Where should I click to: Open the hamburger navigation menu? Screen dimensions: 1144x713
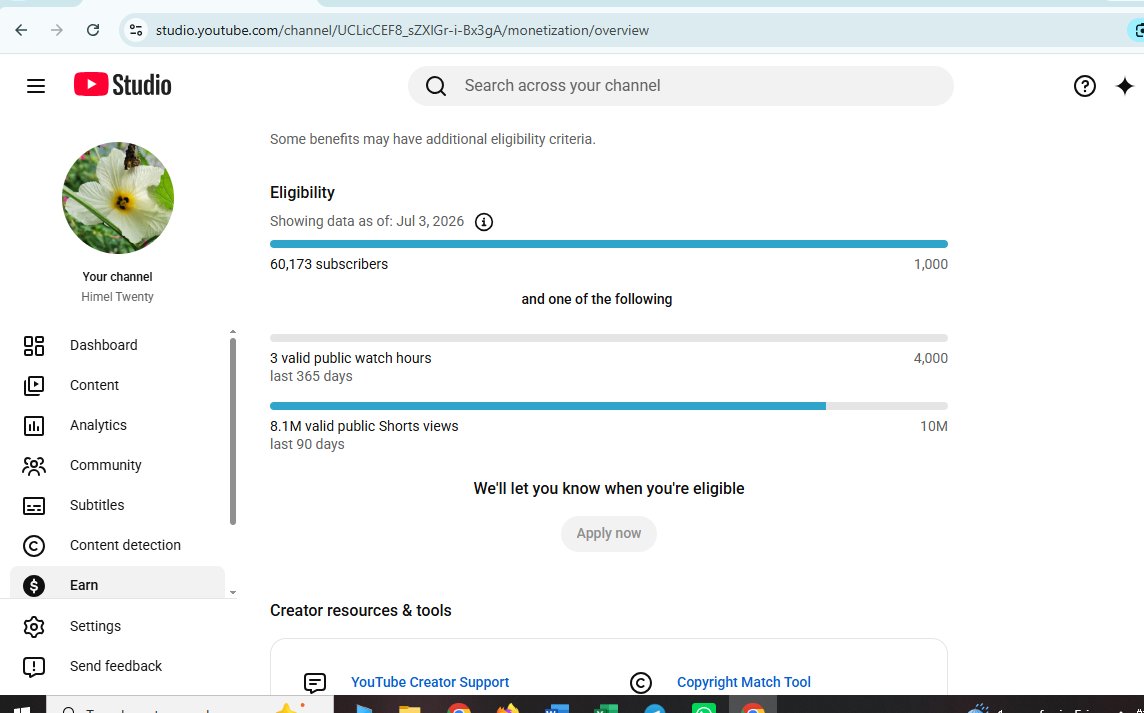click(x=36, y=86)
